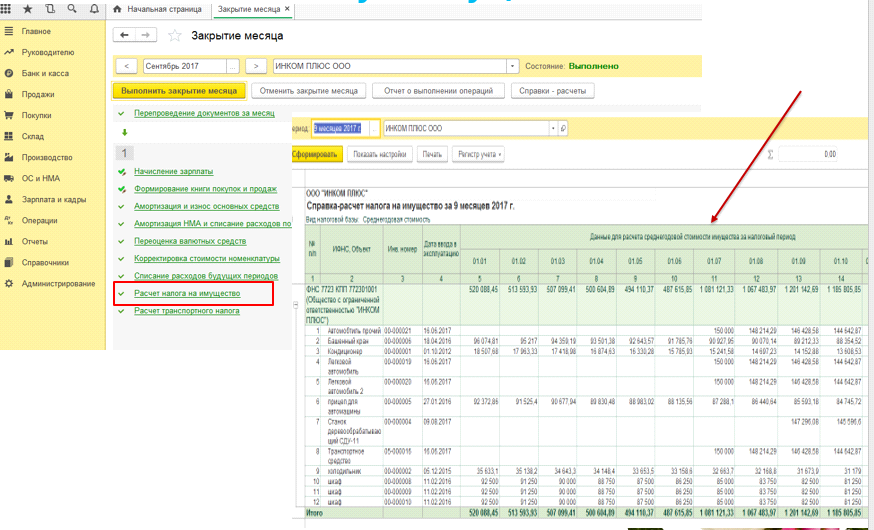Open Расчет транспортного налога link
874x530 pixels.
point(187,310)
